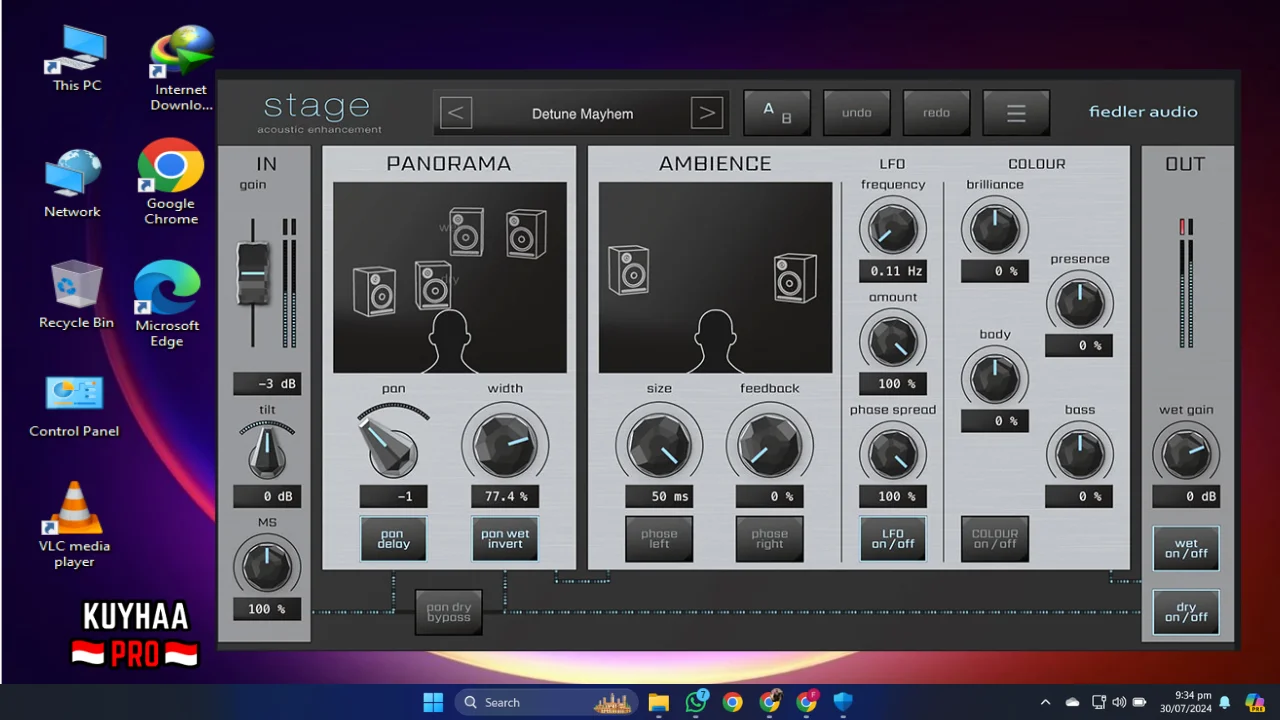Click the brilliance knob in Colour
The width and height of the screenshot is (1280, 720).
click(x=995, y=229)
